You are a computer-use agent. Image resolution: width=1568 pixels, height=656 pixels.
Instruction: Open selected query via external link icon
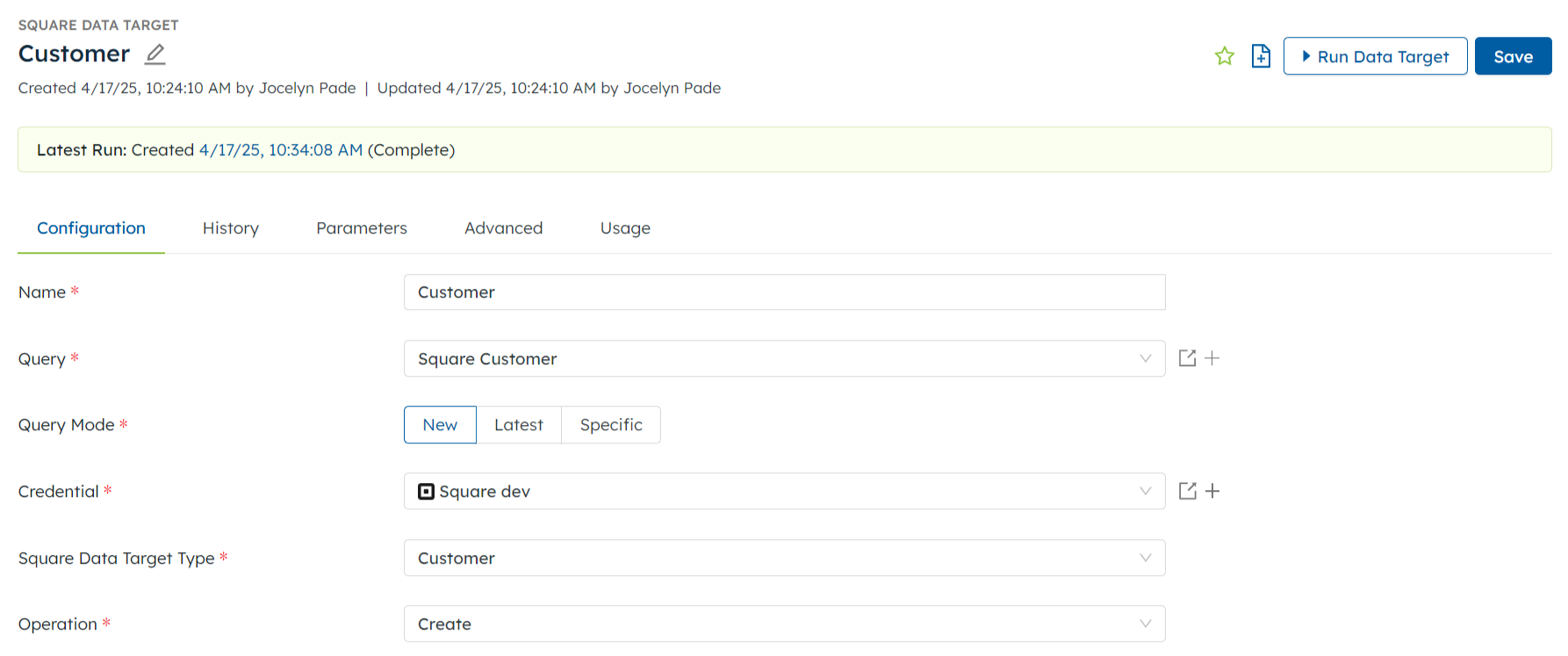pyautogui.click(x=1187, y=358)
